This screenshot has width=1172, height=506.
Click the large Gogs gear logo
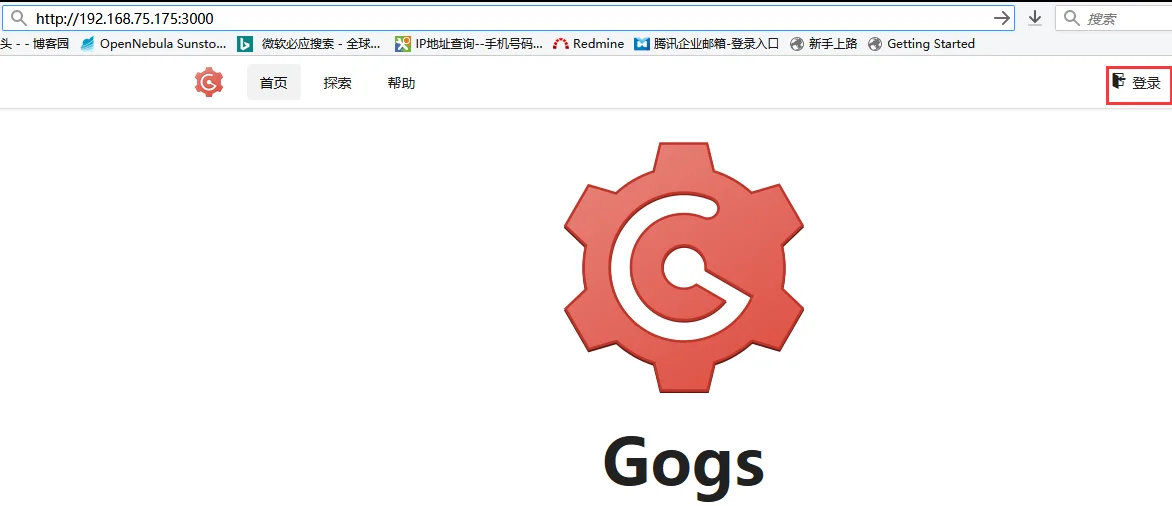(684, 267)
